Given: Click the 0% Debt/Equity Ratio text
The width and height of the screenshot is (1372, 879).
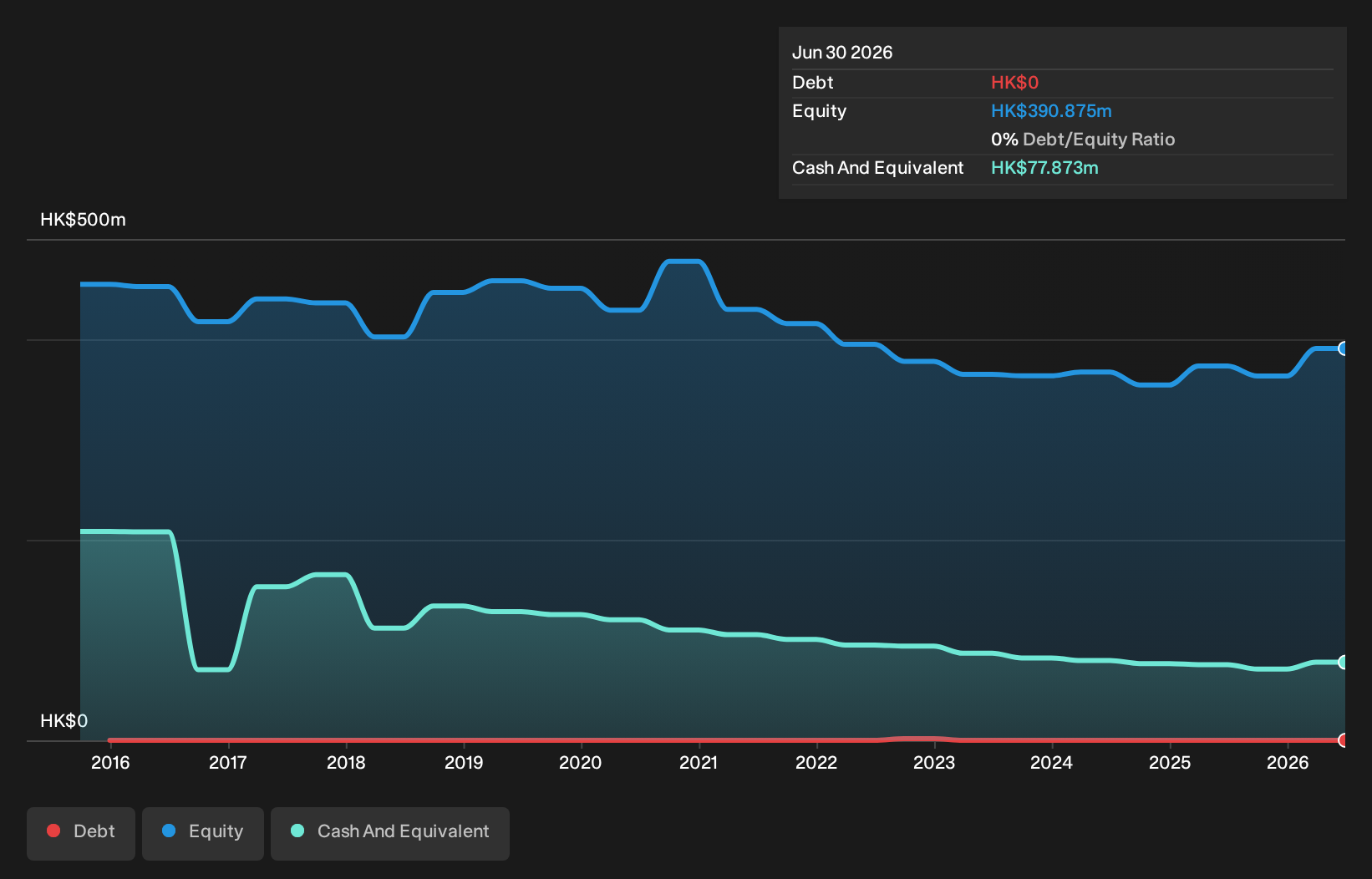Looking at the screenshot, I should tap(1083, 140).
